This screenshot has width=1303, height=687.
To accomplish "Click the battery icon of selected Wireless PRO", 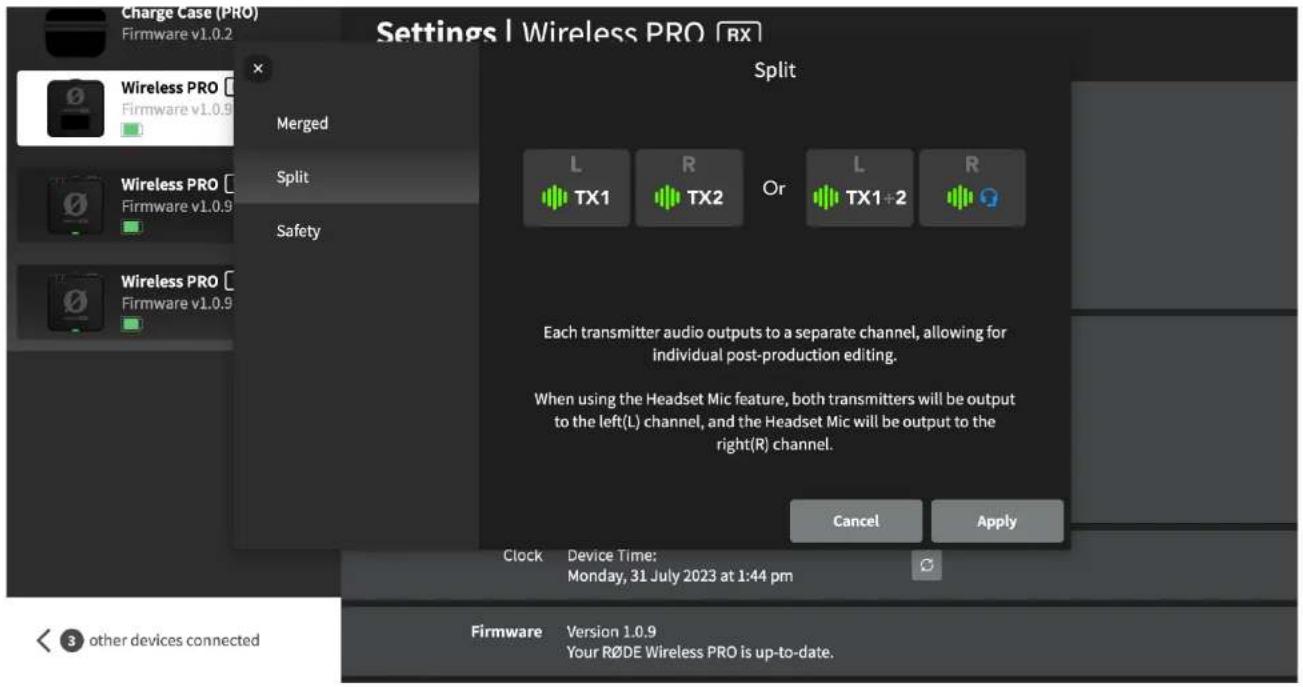I will [132, 130].
